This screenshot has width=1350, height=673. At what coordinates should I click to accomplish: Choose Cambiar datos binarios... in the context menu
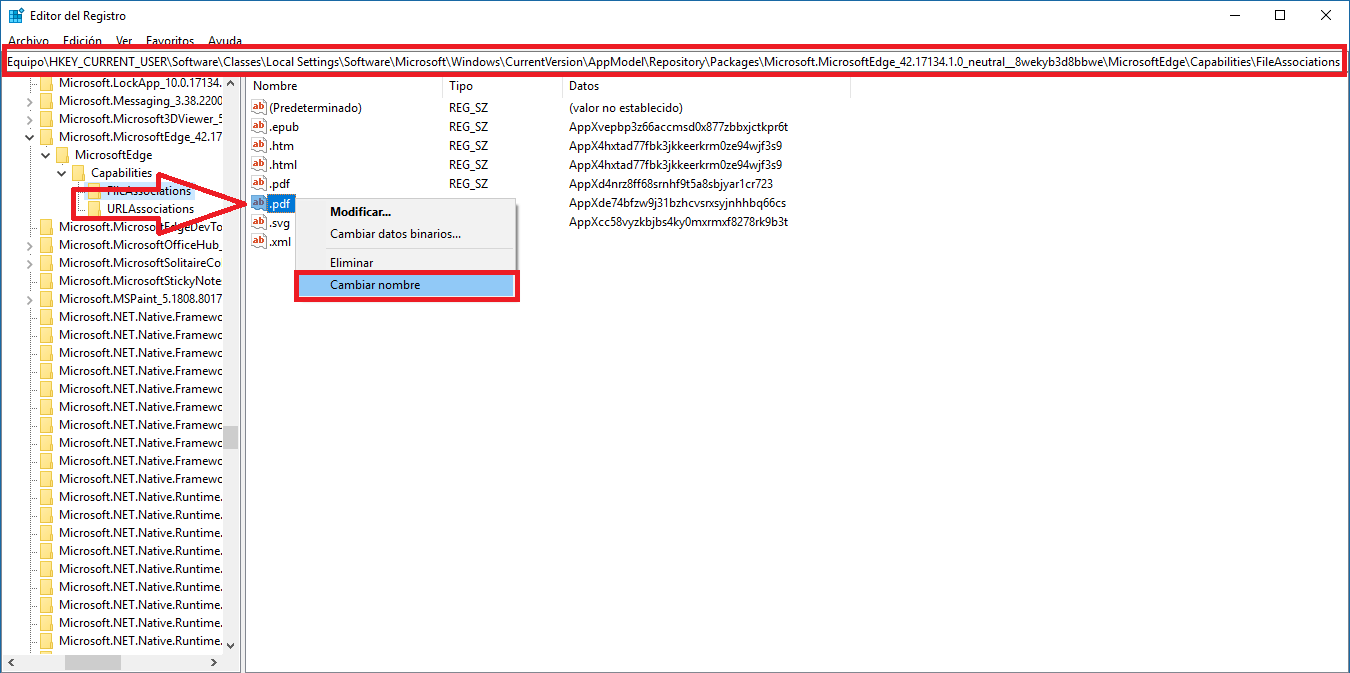pyautogui.click(x=406, y=234)
